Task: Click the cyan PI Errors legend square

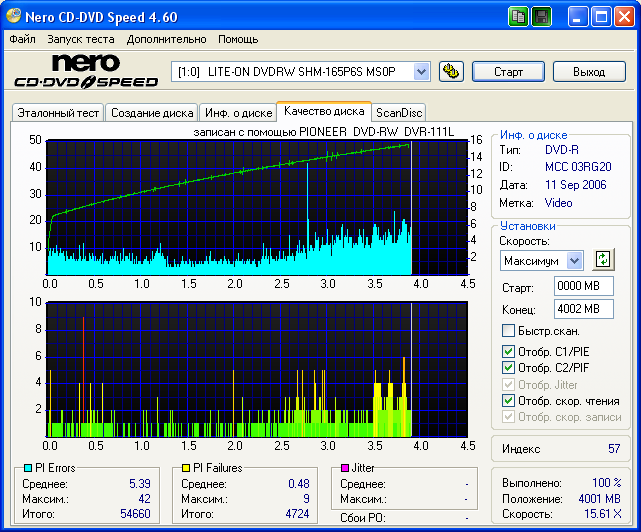Action: pyautogui.click(x=27, y=468)
